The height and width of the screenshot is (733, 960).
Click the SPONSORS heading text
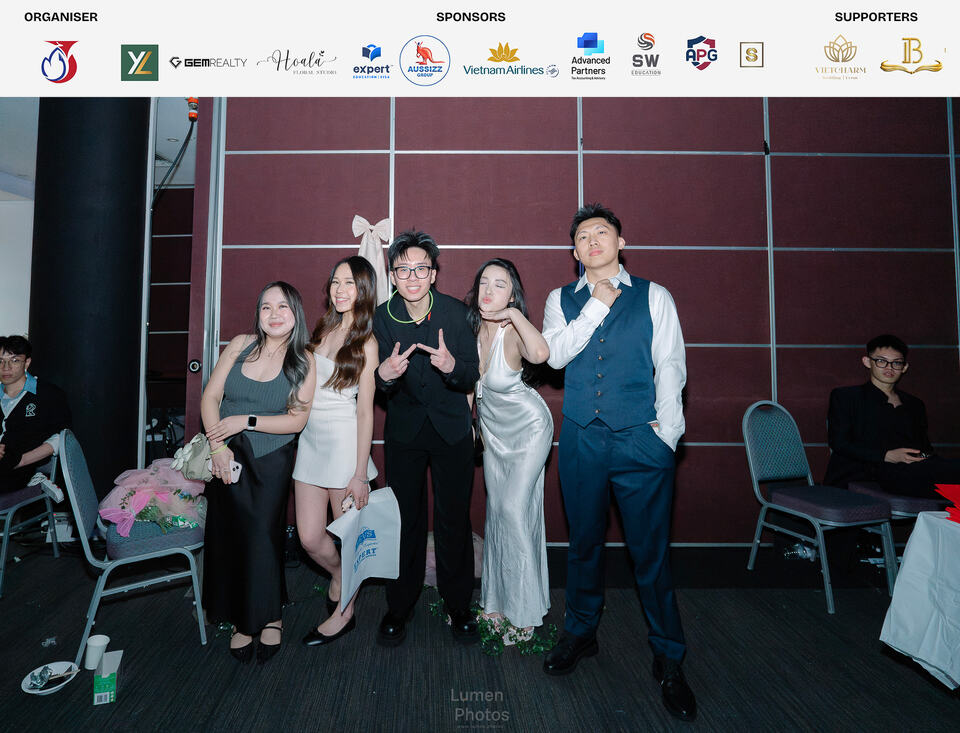point(471,17)
